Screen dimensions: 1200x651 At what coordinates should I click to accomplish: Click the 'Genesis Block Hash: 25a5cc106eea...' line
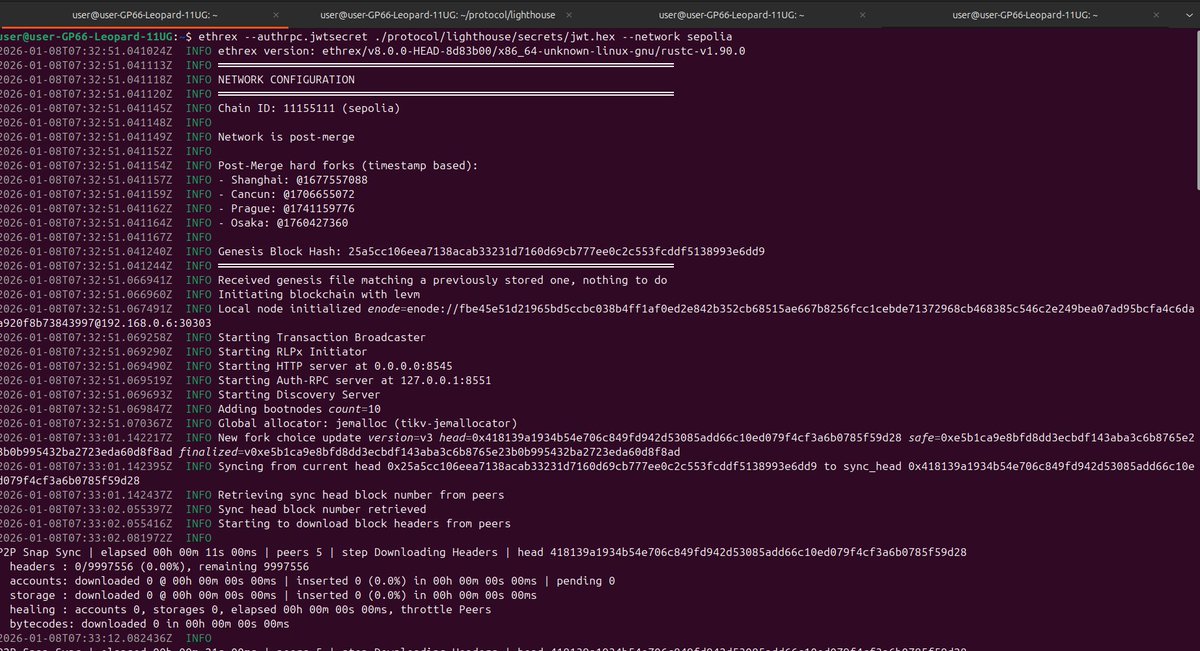(x=491, y=251)
